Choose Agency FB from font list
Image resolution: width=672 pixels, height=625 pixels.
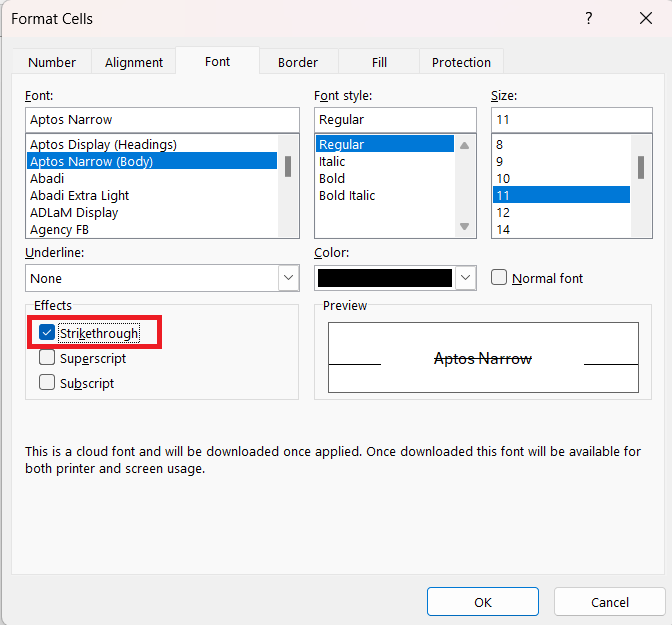[x=59, y=230]
